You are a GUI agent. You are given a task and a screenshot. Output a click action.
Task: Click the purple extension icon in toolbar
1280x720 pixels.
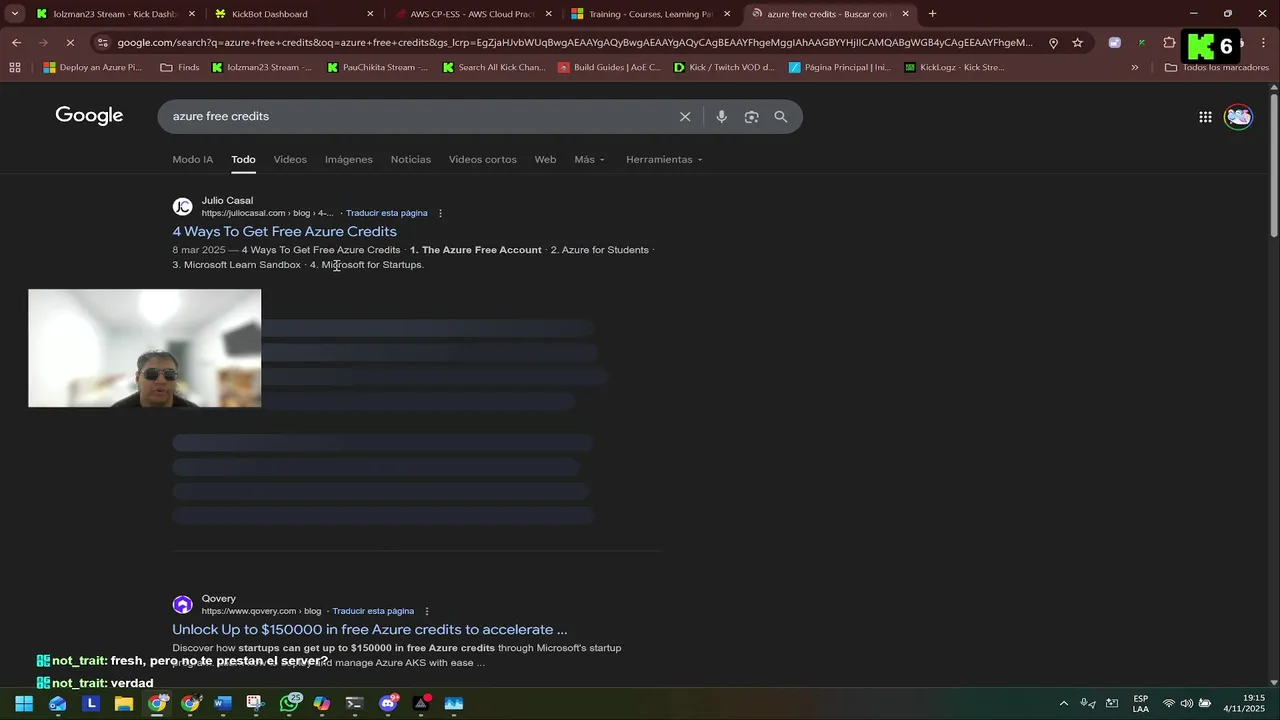click(x=1115, y=43)
